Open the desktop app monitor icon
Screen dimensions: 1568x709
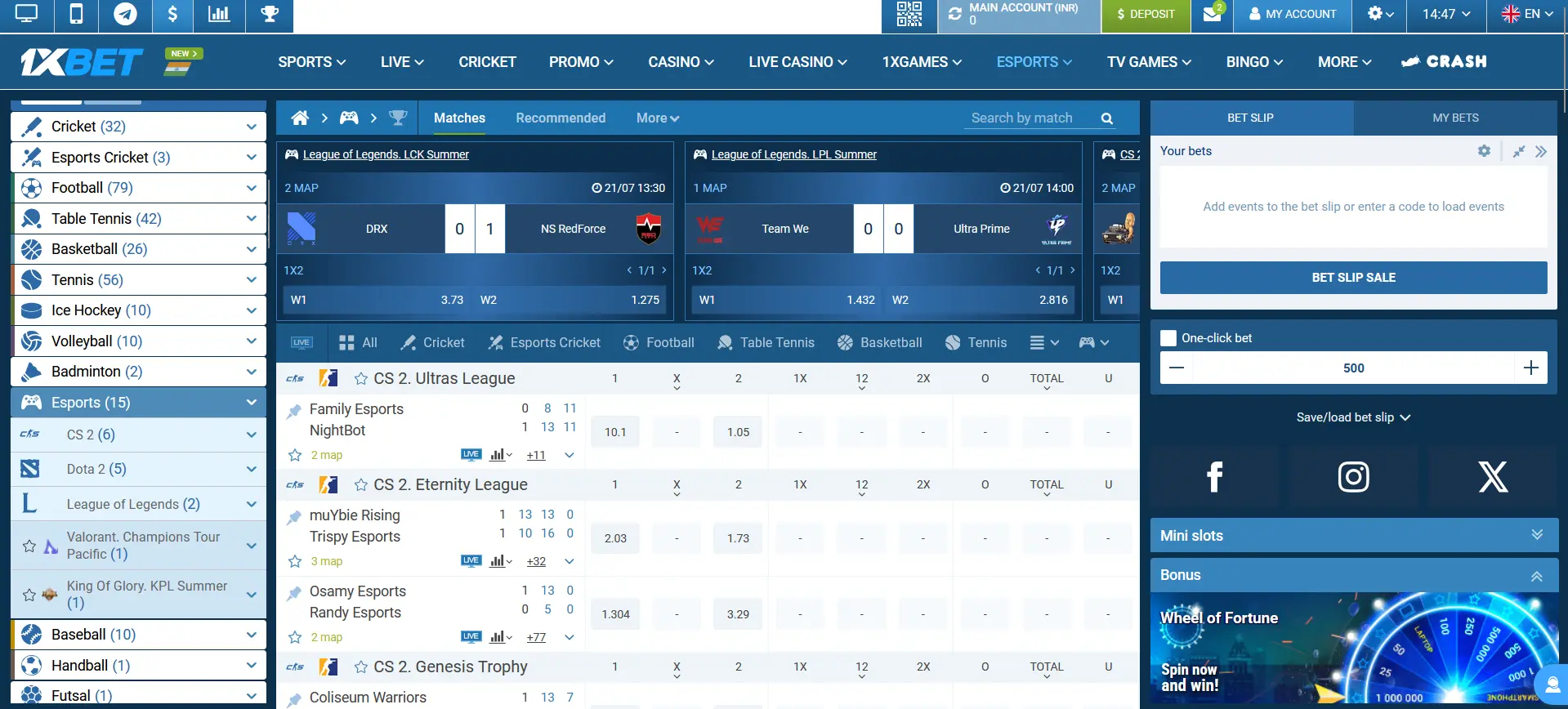26,14
